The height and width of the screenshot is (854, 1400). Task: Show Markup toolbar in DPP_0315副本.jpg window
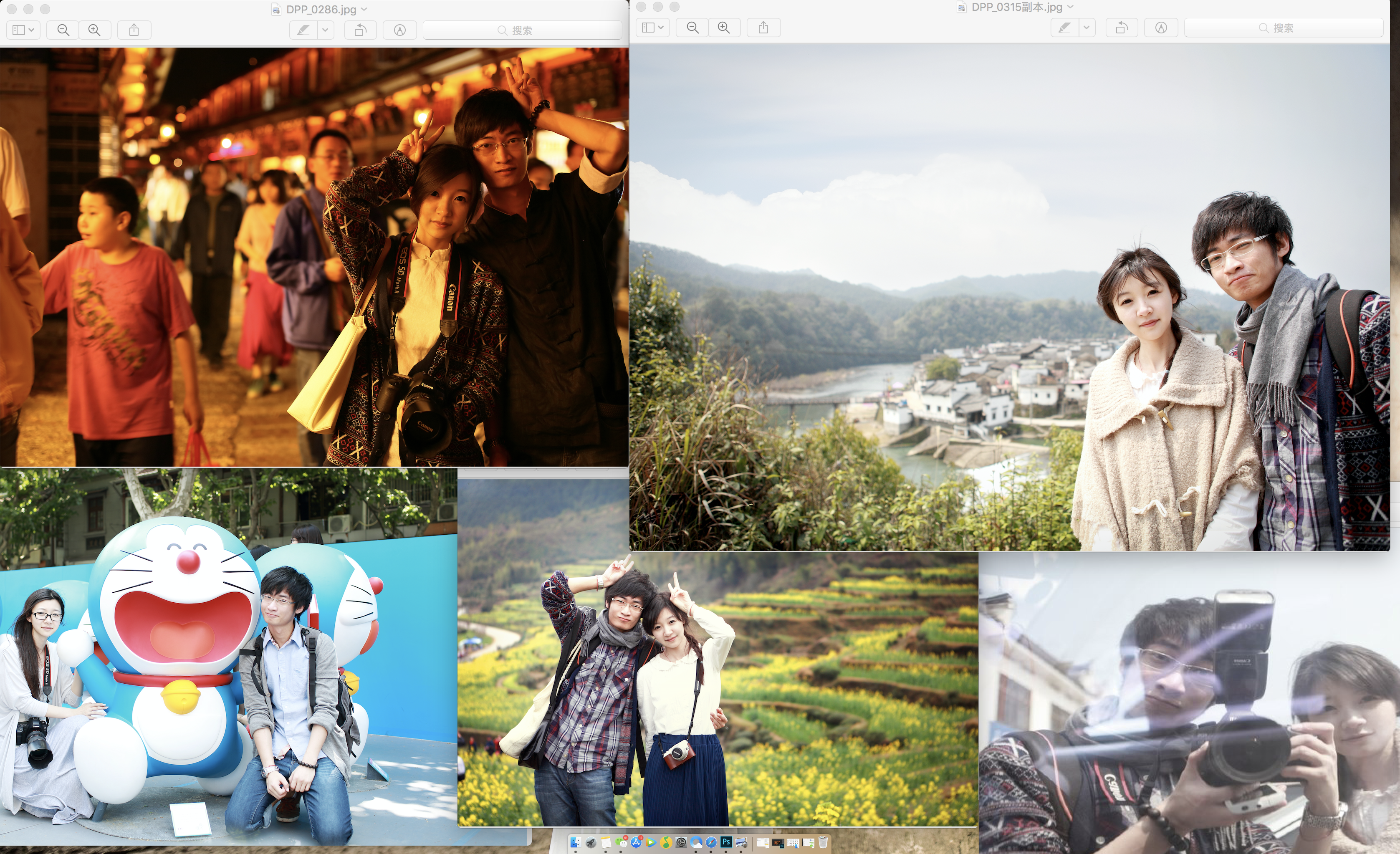[1161, 27]
